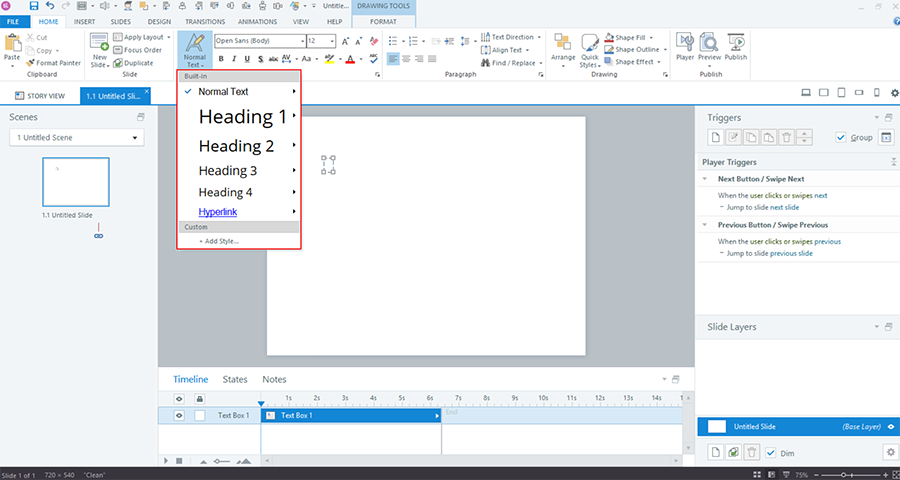Lock all timeline objects
This screenshot has width=900, height=480.
click(x=199, y=398)
